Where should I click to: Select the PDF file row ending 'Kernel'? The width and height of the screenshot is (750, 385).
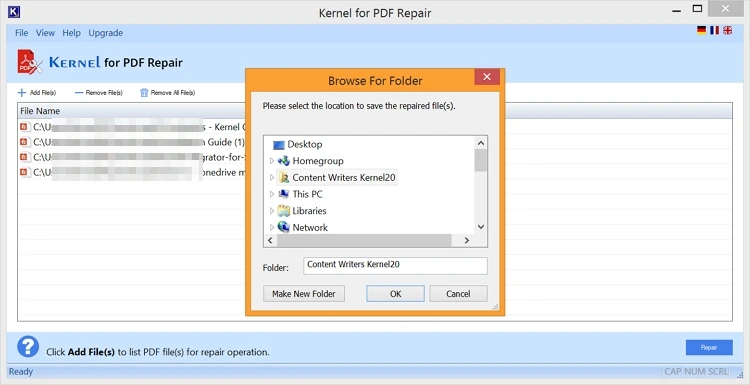point(132,127)
